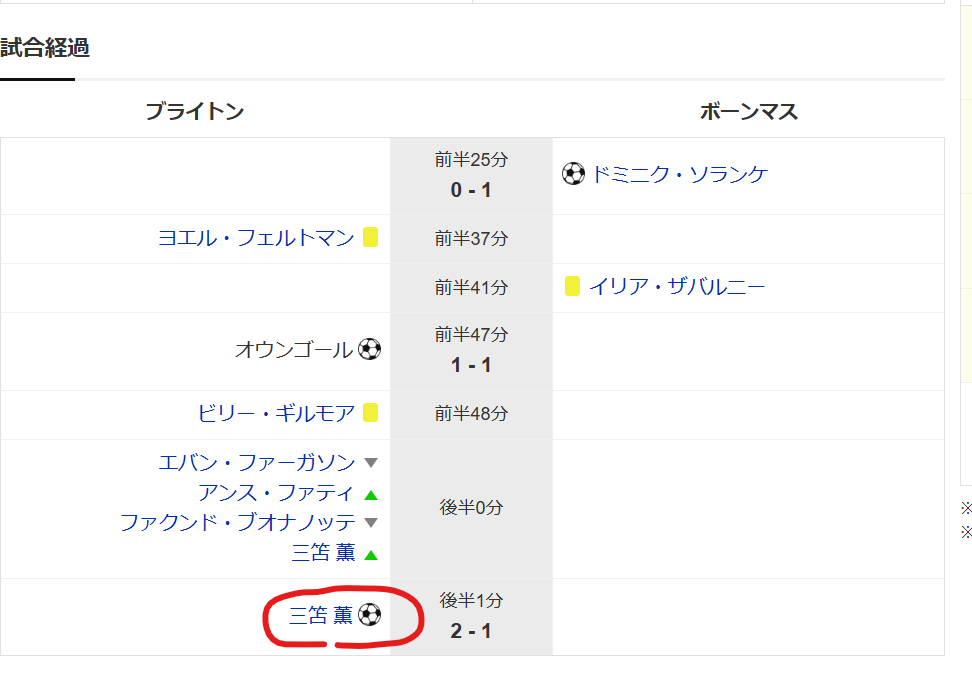Click green up arrow beside アンス・ファティ
Image resolution: width=972 pixels, height=678 pixels.
tap(371, 495)
